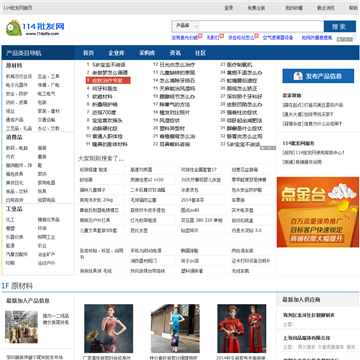The height and width of the screenshot is (360, 360).
Task: Click ranked item 9 动脉硬化症
Action: (104, 128)
